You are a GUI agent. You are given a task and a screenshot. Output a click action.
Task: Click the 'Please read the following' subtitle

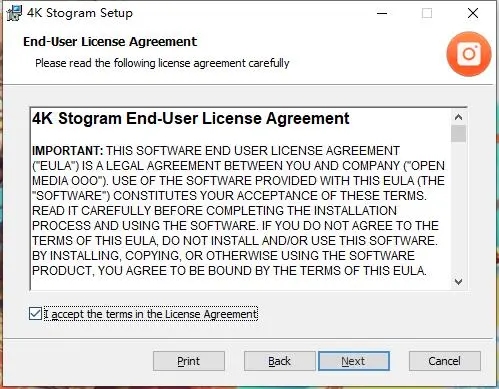[162, 63]
